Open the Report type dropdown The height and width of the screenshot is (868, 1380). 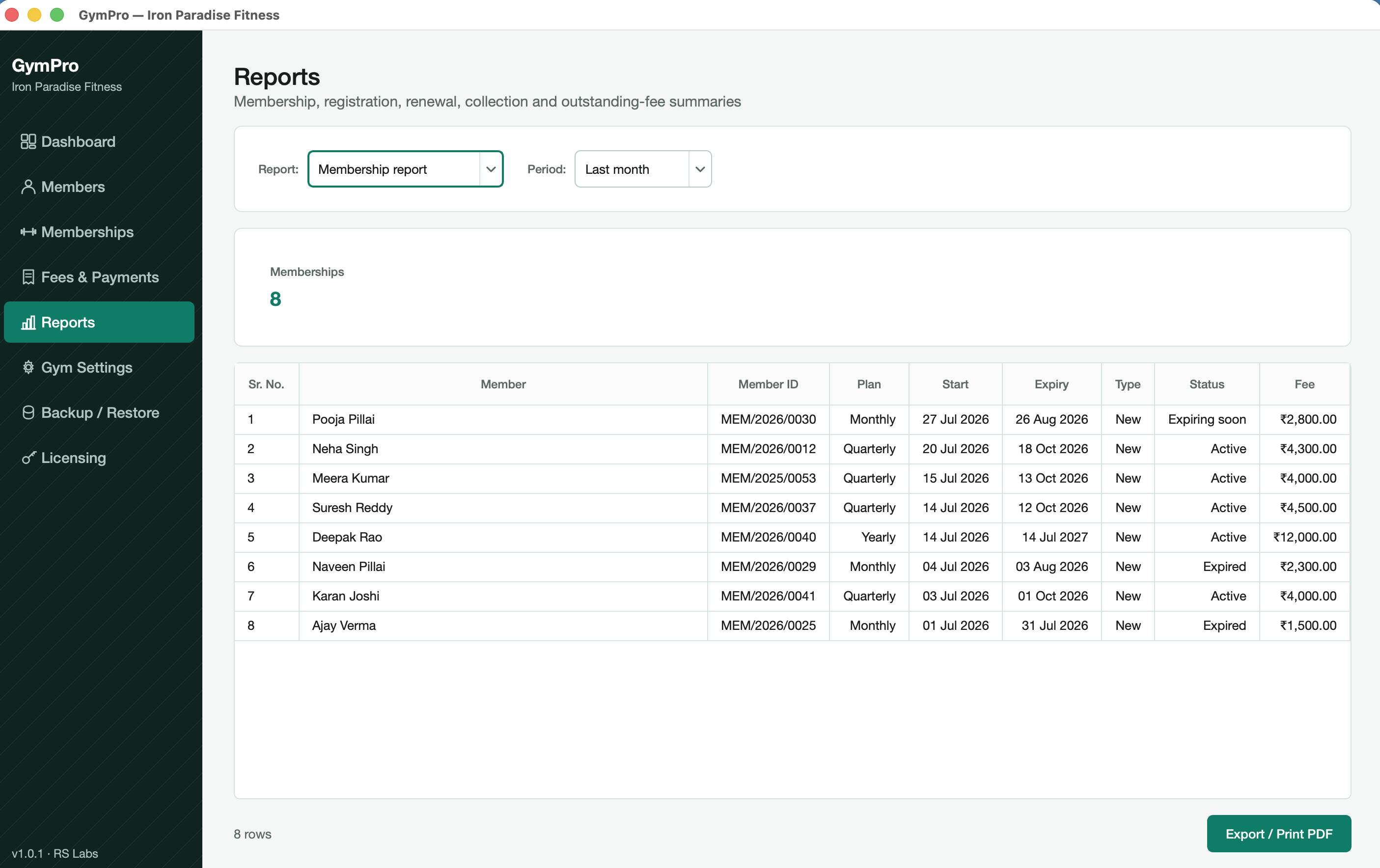[405, 169]
